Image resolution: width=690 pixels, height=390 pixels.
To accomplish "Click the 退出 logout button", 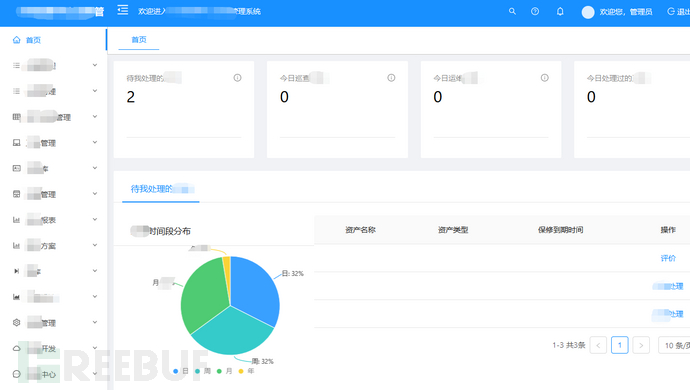I will [679, 11].
